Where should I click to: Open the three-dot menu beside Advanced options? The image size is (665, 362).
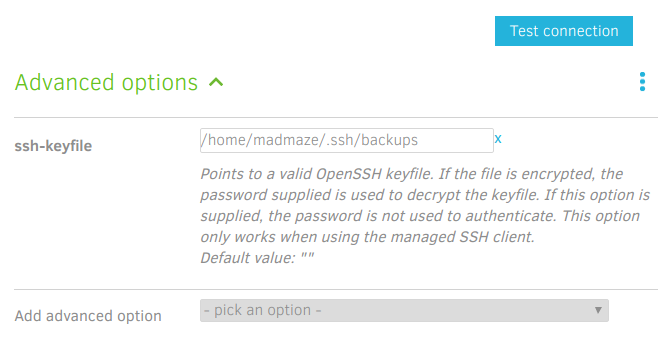coord(642,81)
